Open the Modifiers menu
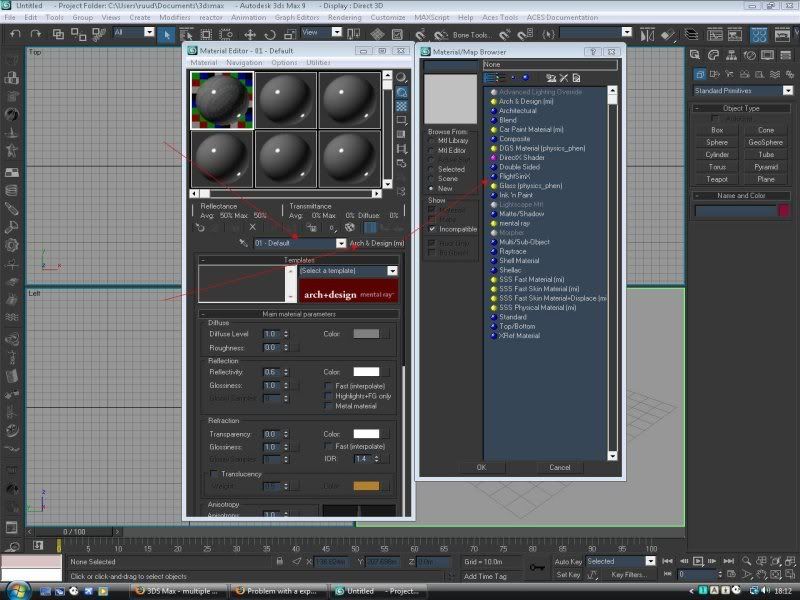 coord(174,17)
